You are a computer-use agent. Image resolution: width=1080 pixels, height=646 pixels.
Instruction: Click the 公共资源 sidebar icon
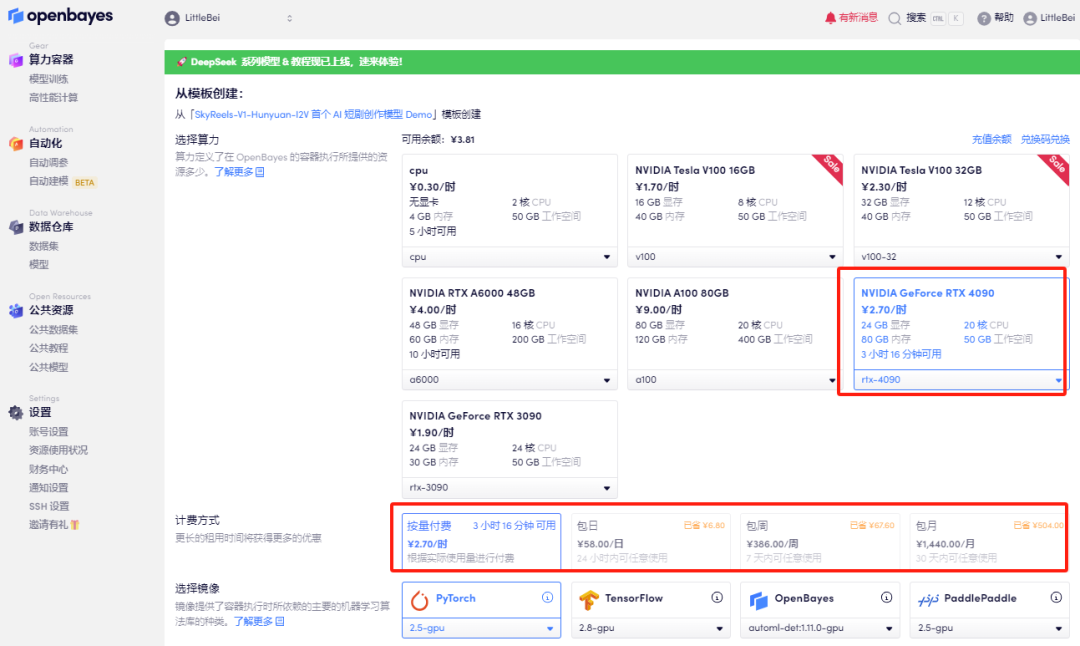tap(16, 311)
